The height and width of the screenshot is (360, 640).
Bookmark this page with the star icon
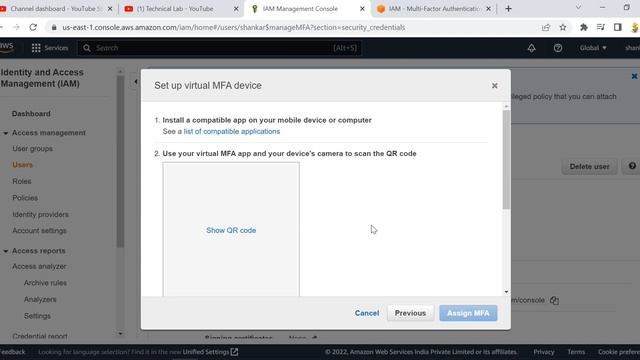[563, 27]
